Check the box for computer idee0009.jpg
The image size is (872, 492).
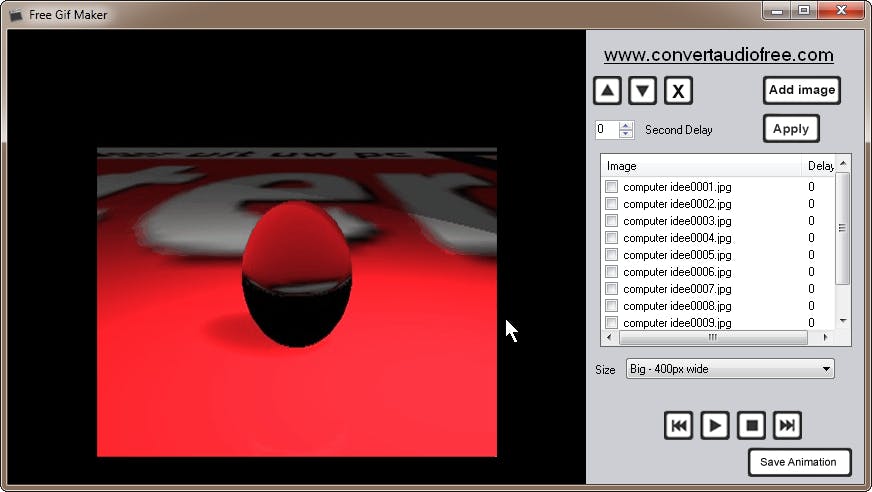point(611,322)
